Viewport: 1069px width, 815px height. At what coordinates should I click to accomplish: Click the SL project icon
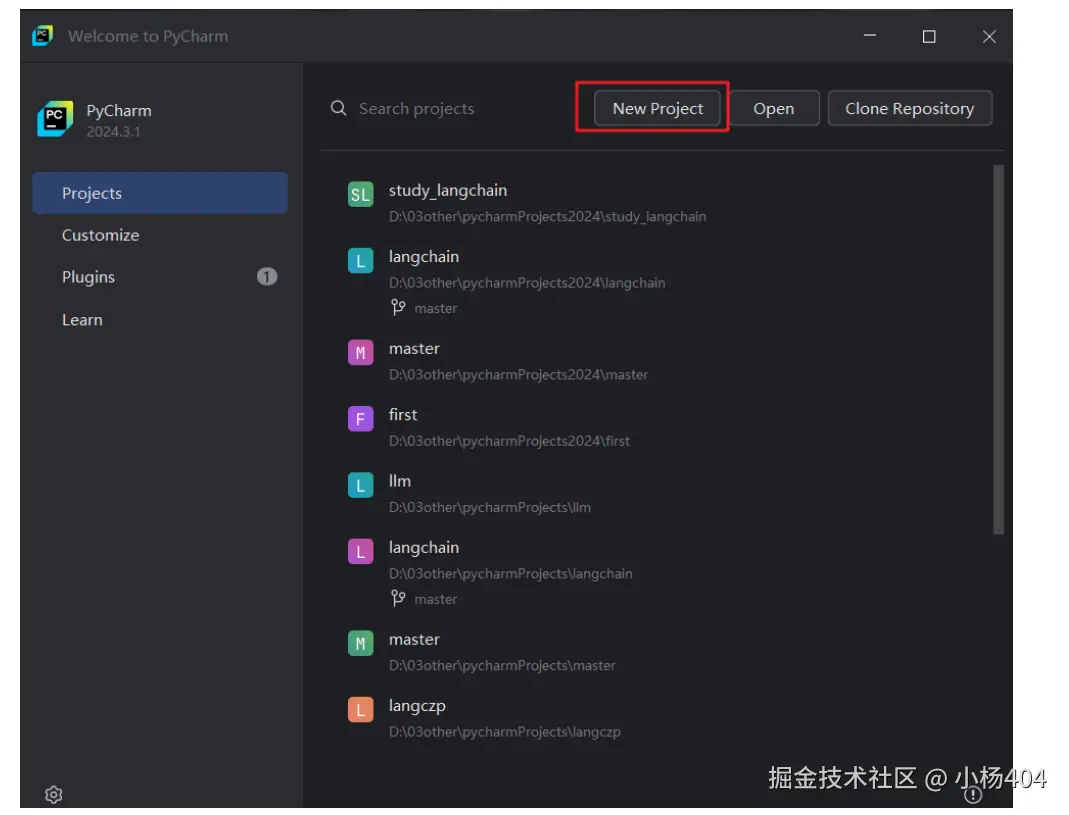[x=361, y=194]
